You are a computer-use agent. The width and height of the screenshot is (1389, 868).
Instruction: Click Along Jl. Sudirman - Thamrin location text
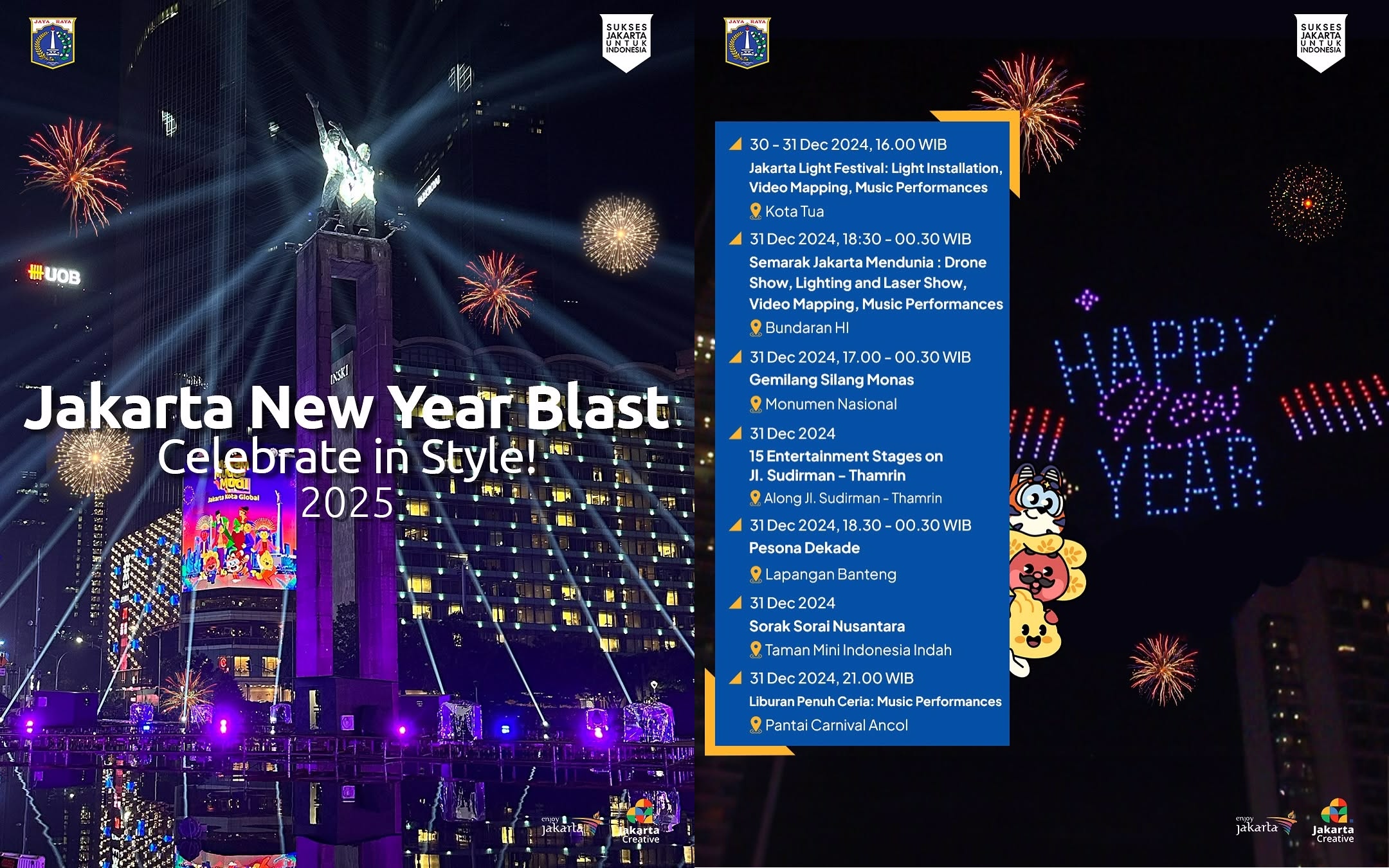[x=853, y=498]
